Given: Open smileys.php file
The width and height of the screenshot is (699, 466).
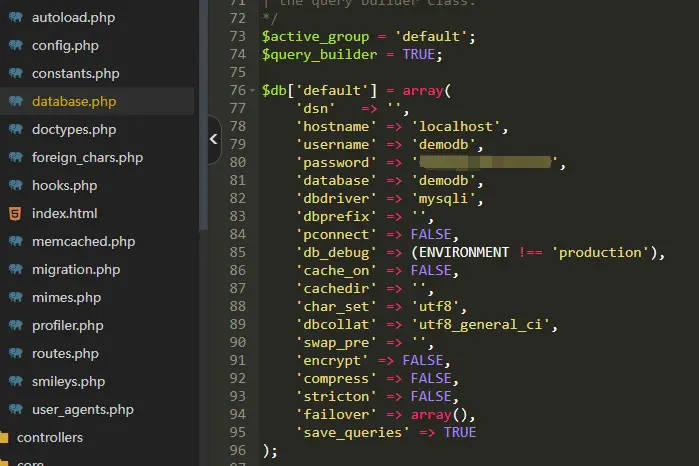Looking at the screenshot, I should click(69, 382).
